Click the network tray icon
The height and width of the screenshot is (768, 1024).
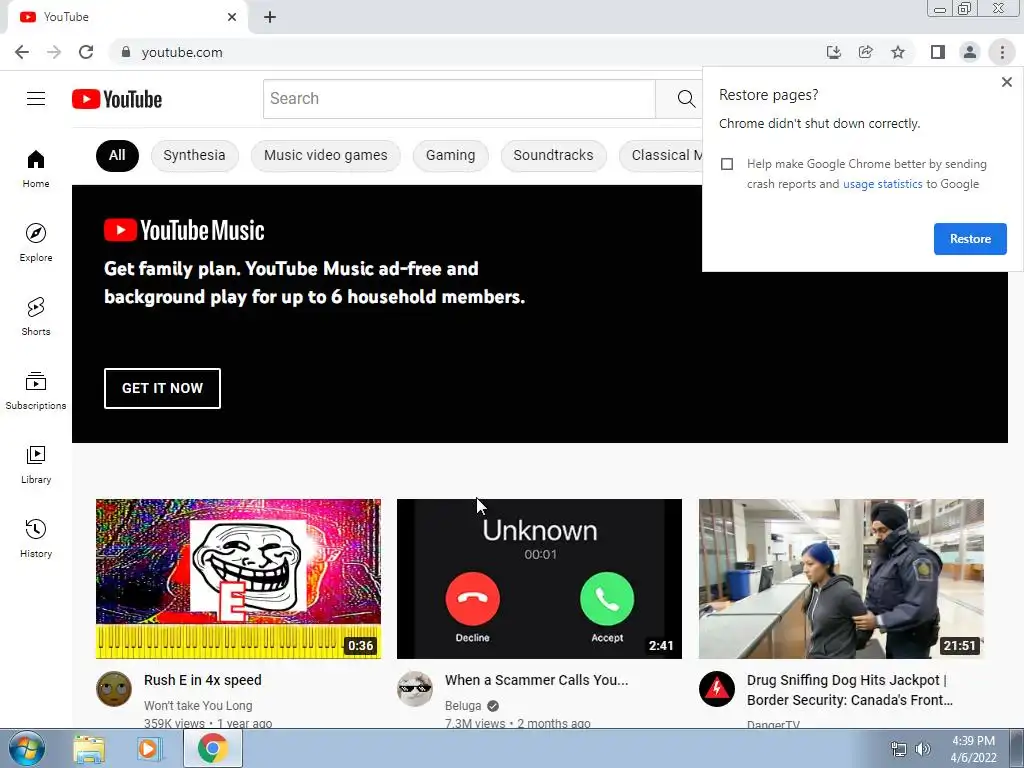pos(899,749)
